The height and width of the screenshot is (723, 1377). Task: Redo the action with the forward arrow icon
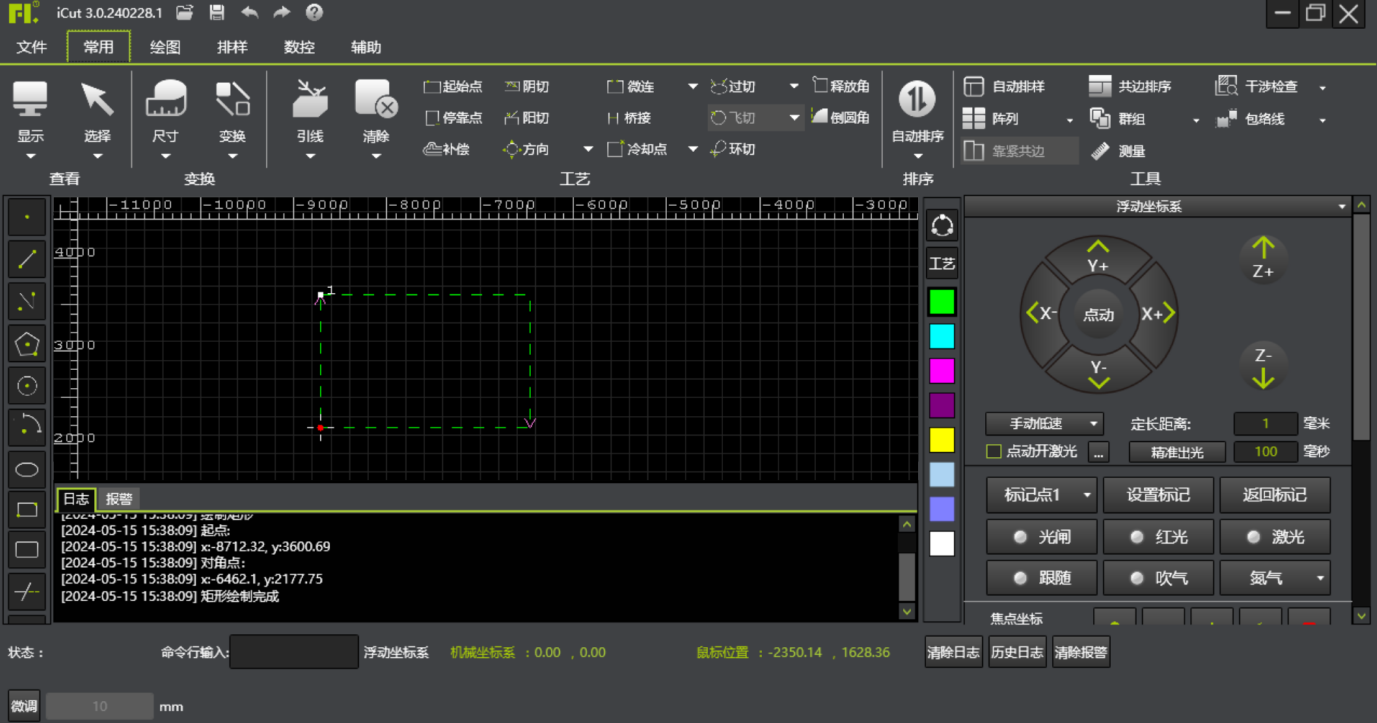pyautogui.click(x=282, y=12)
